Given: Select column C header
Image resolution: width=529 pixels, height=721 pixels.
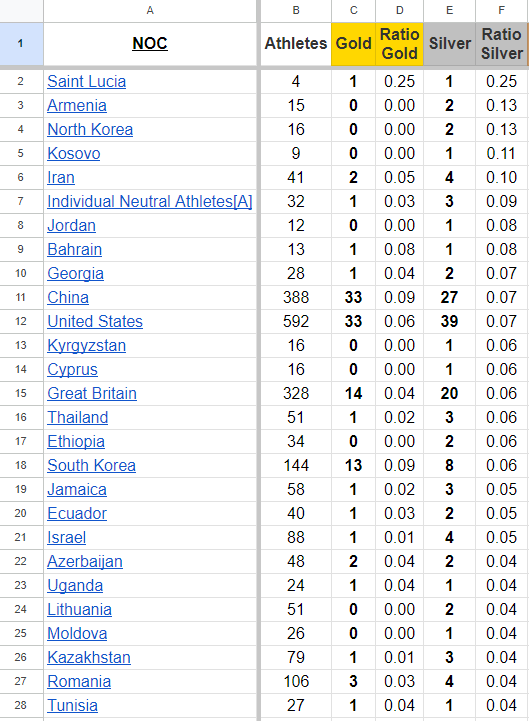Looking at the screenshot, I should (353, 11).
